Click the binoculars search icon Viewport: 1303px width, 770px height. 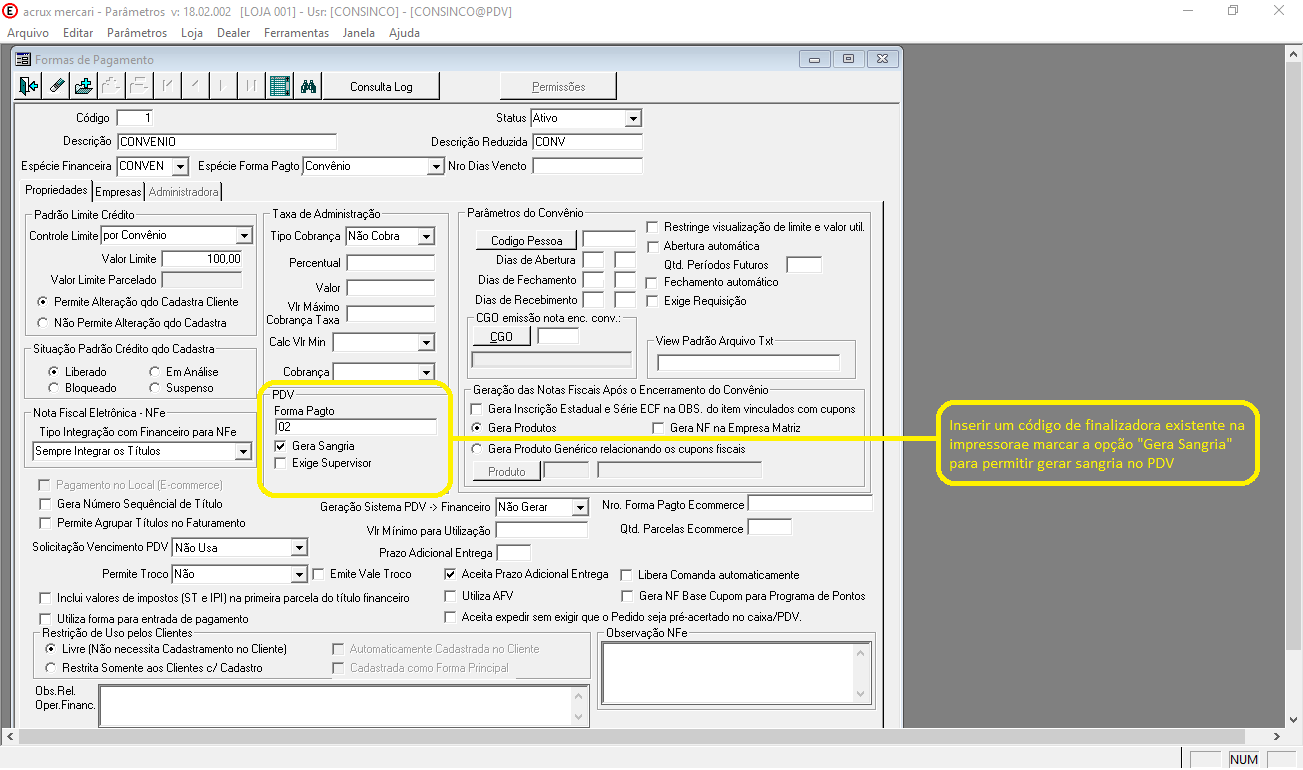click(x=308, y=87)
